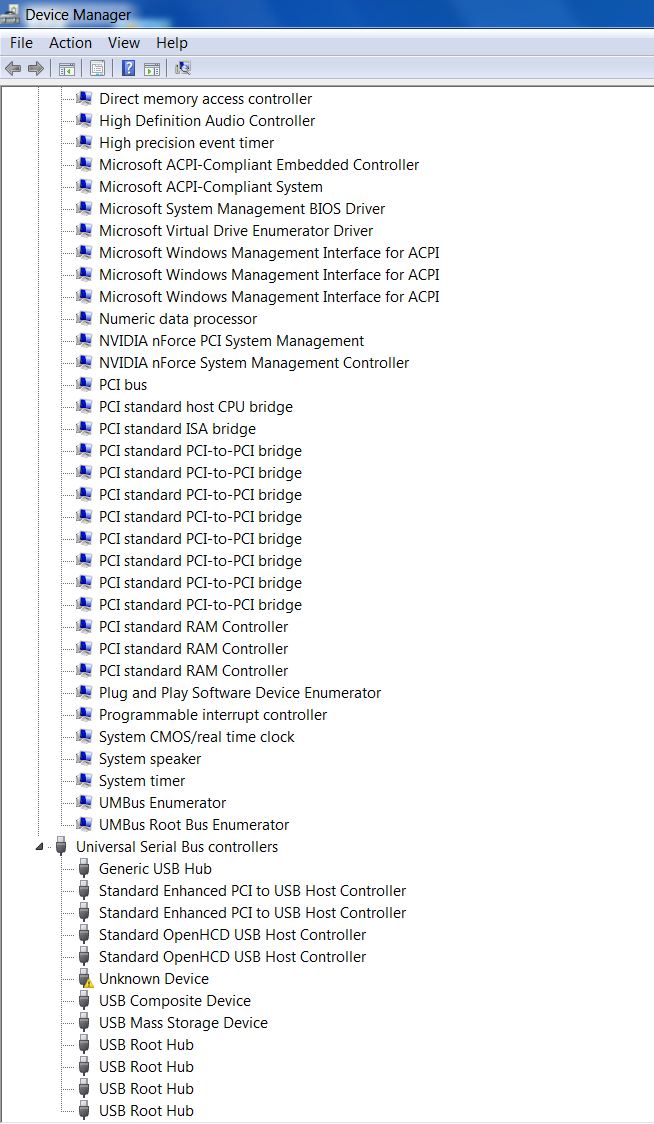
Task: Click the Forward arrow toolbar button
Action: pos(35,68)
